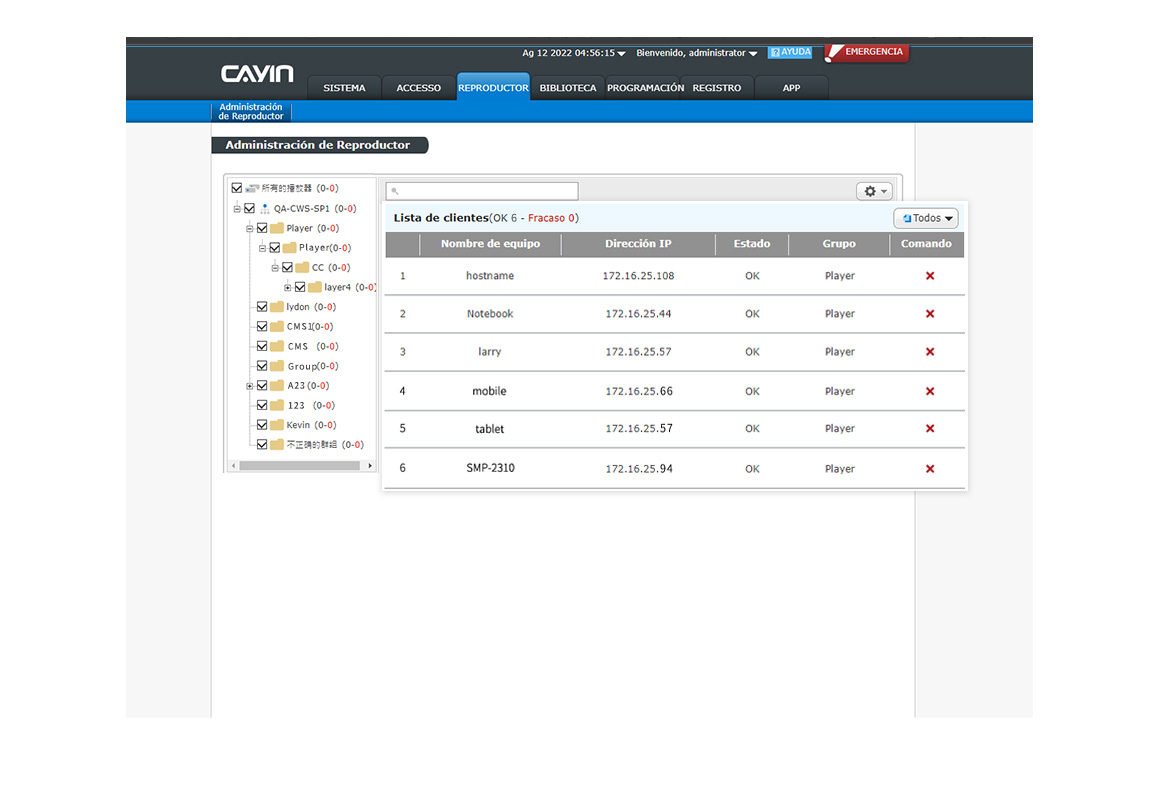Open the gear settings dropdown
Image resolution: width=1172 pixels, height=810 pixels.
click(875, 191)
